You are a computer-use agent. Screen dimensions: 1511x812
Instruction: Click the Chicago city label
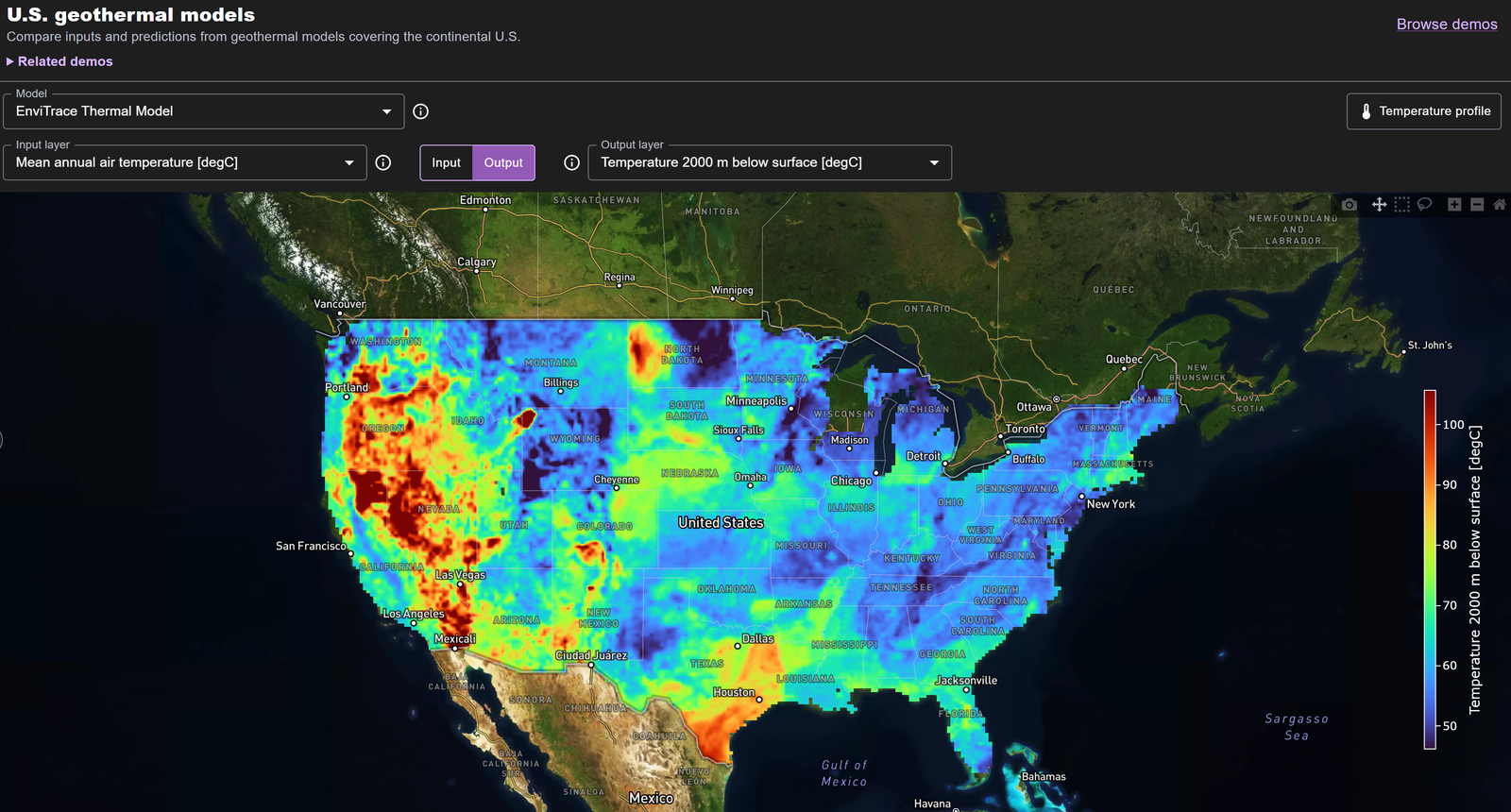coord(851,481)
